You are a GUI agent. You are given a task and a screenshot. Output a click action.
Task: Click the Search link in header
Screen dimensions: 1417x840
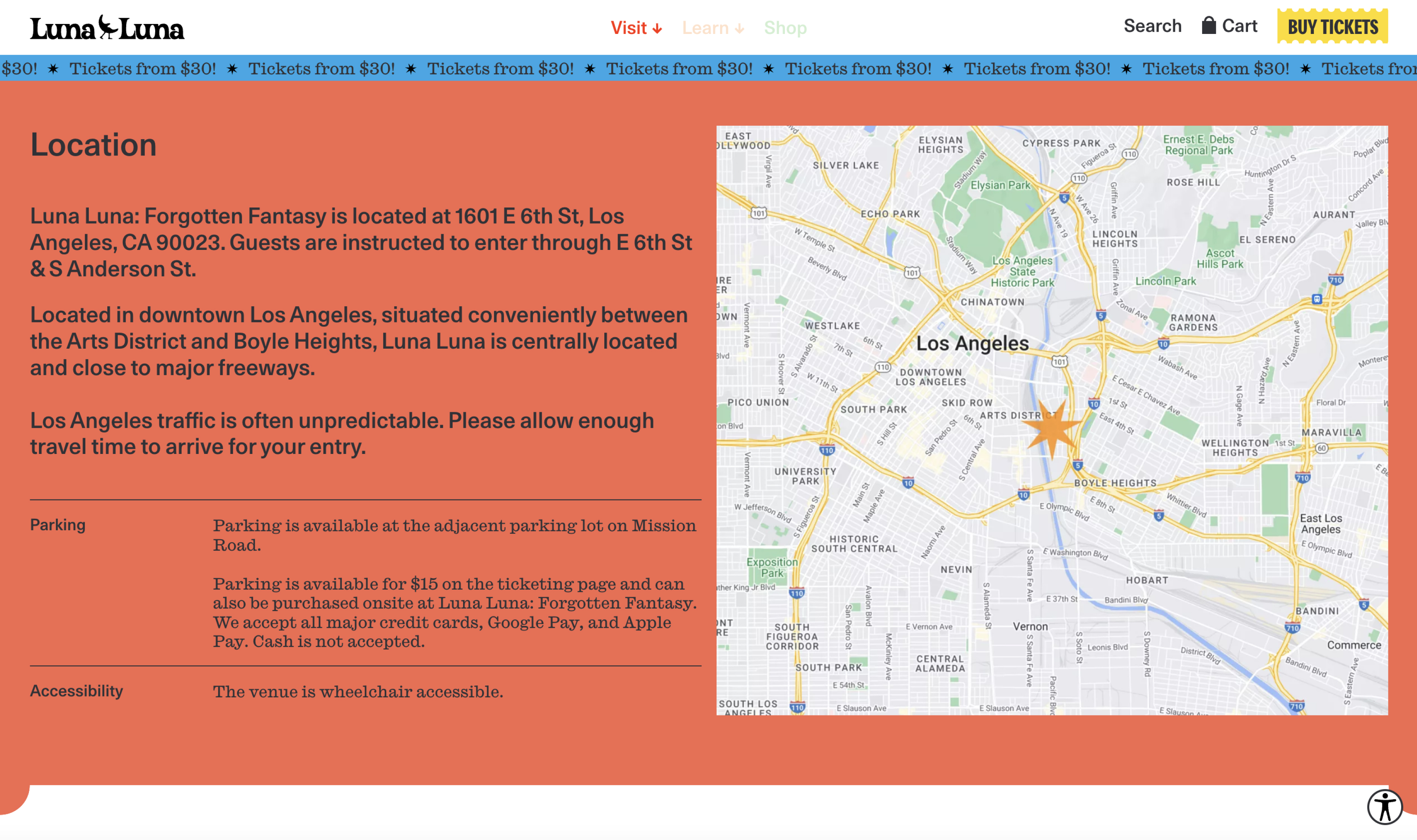1153,26
